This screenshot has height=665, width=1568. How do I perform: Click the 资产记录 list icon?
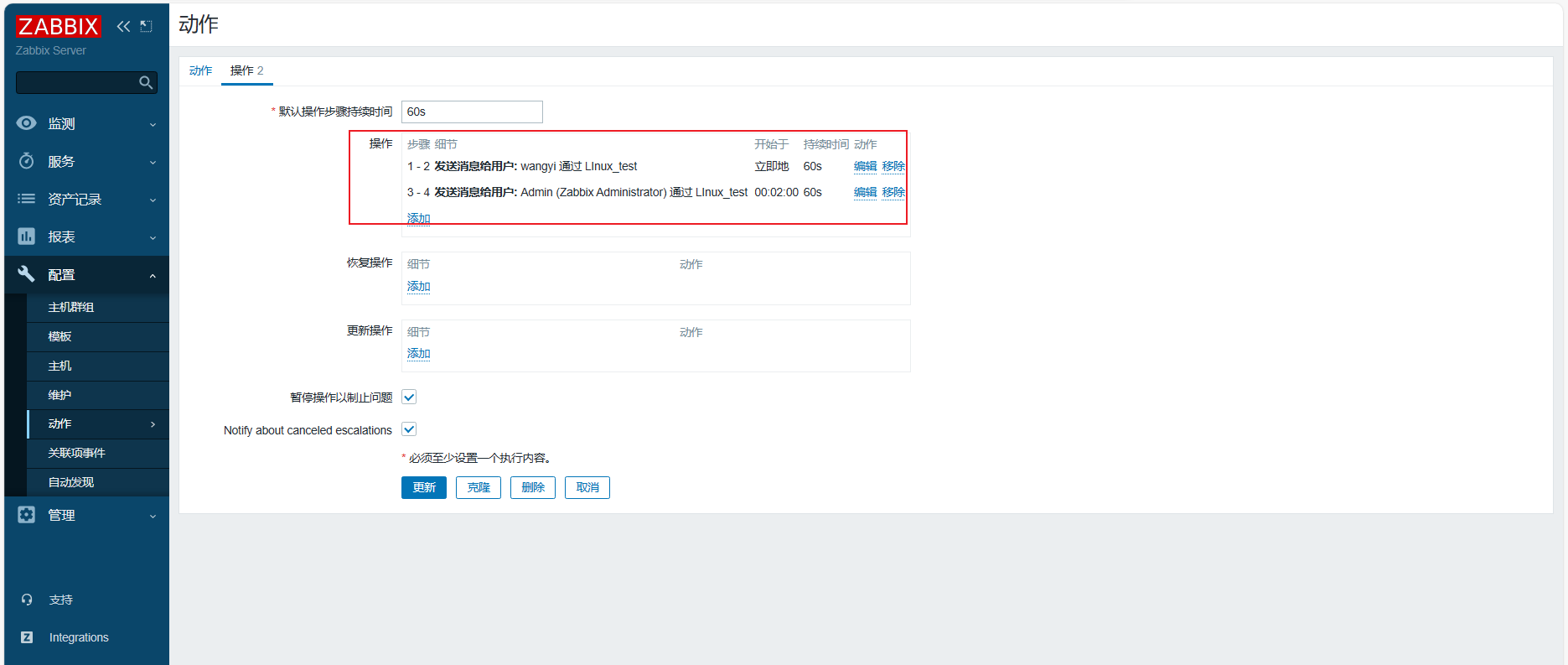click(x=27, y=199)
